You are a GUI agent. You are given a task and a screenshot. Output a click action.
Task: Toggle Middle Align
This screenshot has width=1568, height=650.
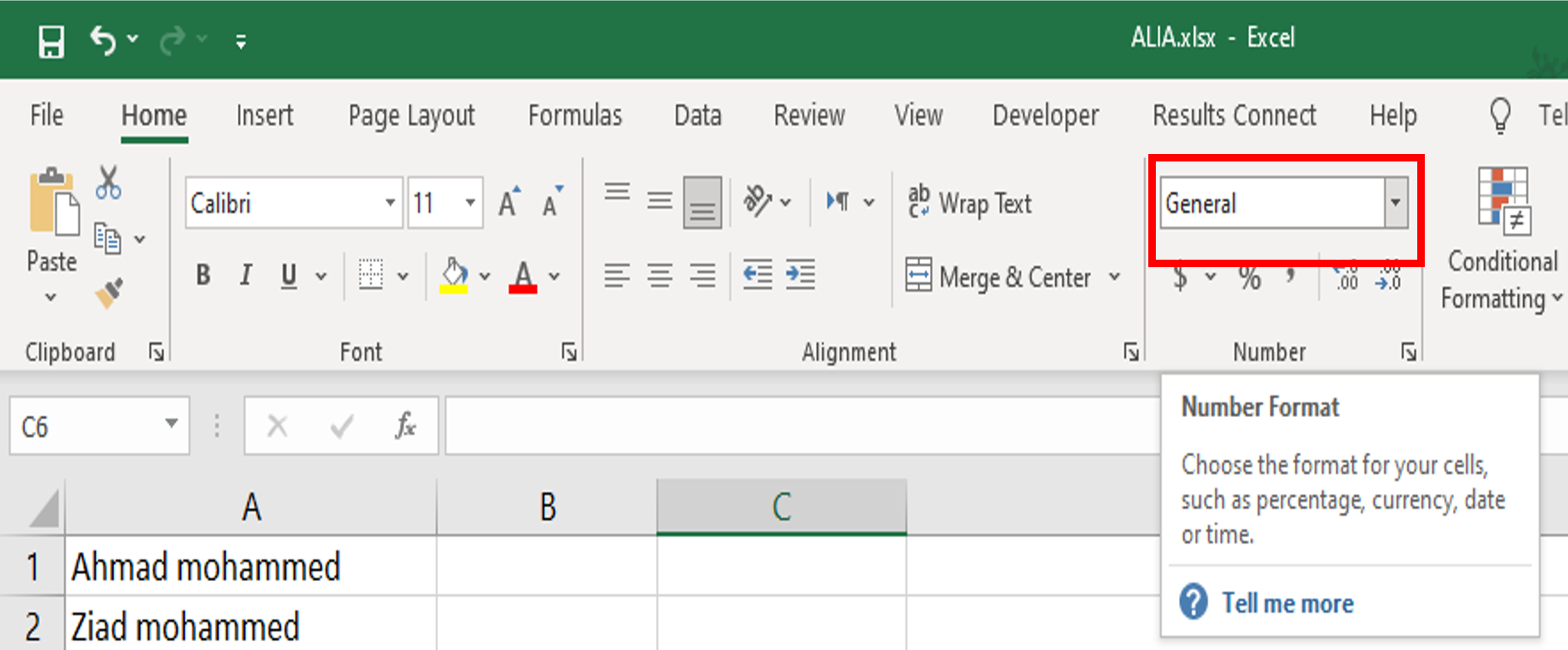660,201
